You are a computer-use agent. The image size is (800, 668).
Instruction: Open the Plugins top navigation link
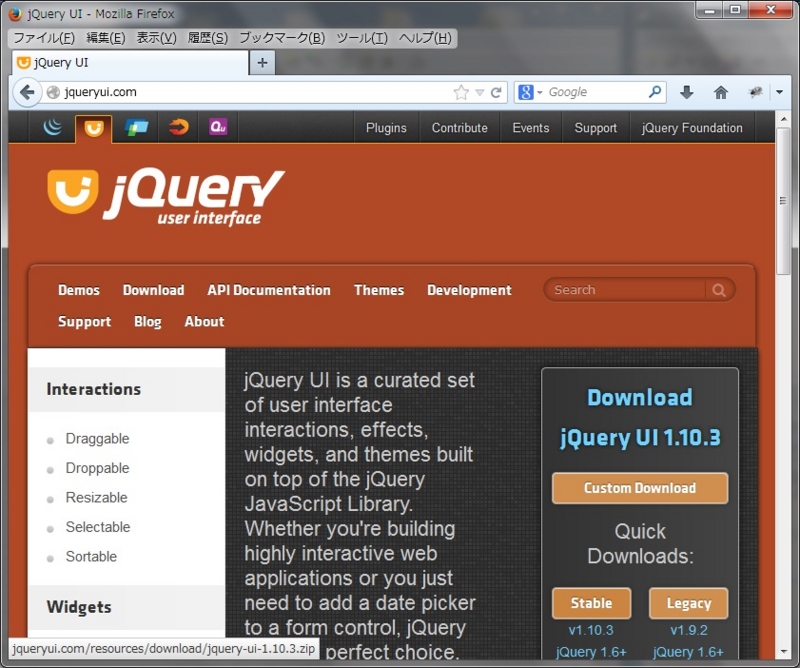pos(386,128)
